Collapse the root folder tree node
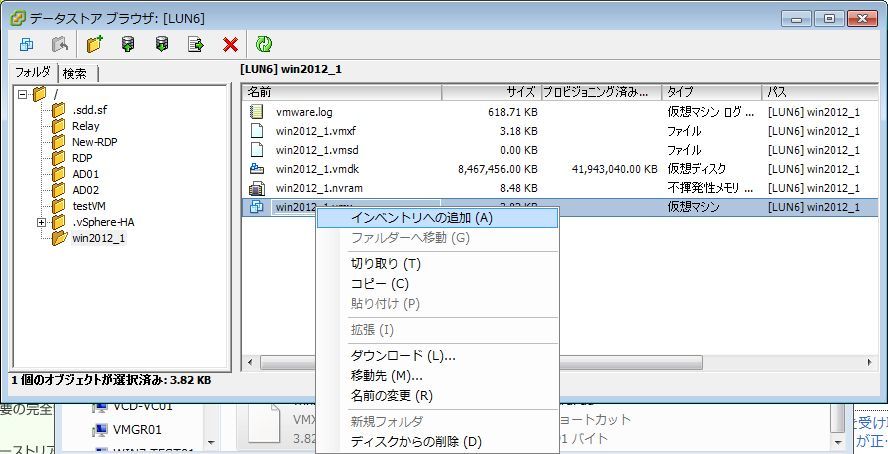The image size is (888, 454). [x=23, y=94]
